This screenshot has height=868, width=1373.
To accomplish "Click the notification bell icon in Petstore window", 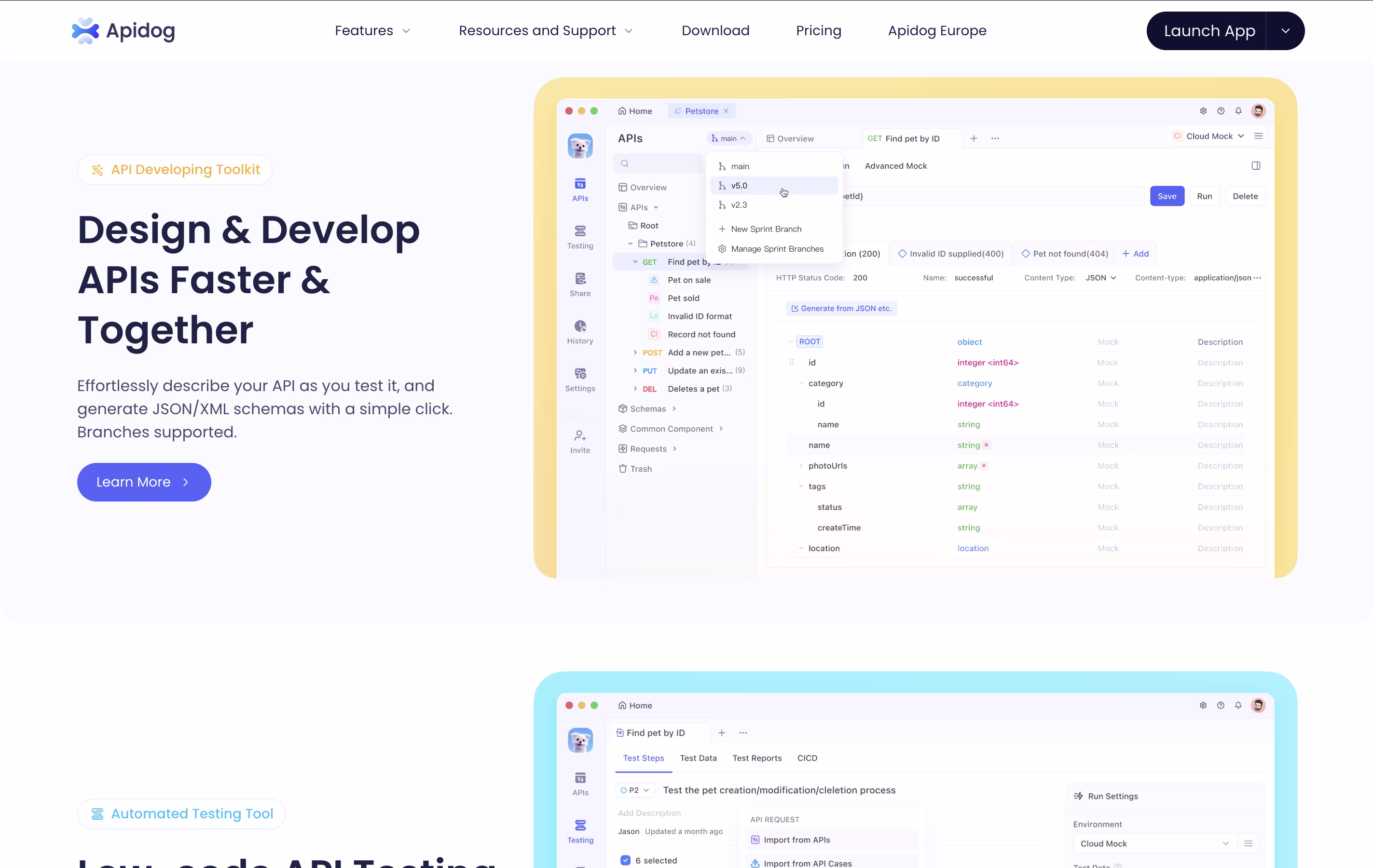I will (x=1238, y=111).
